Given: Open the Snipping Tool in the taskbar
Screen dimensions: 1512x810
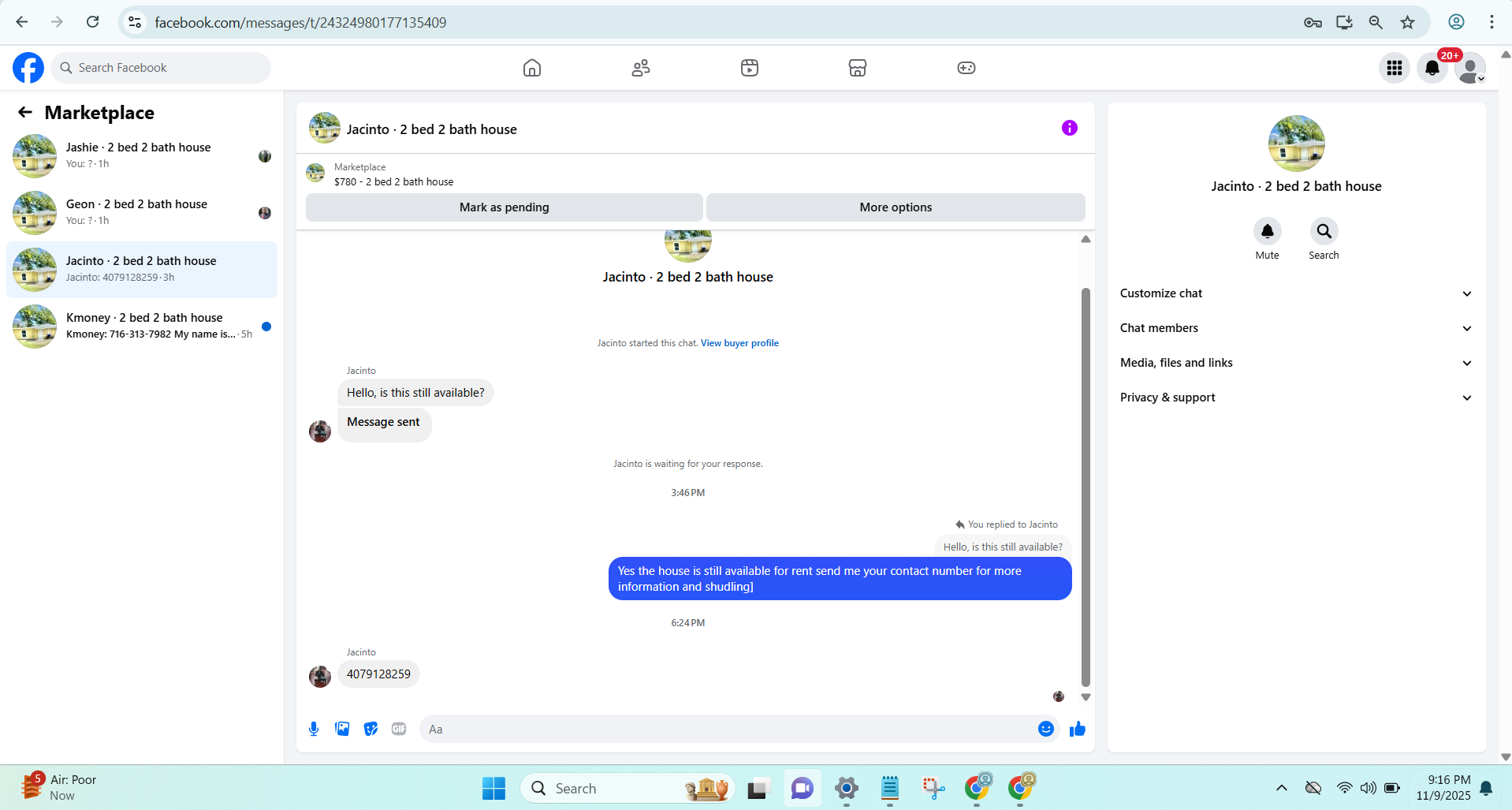Looking at the screenshot, I should pos(933,788).
